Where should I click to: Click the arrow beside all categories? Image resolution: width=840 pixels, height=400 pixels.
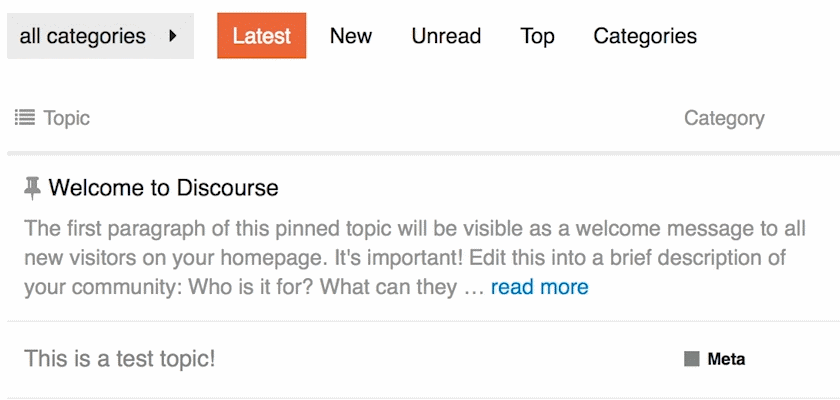click(x=172, y=36)
